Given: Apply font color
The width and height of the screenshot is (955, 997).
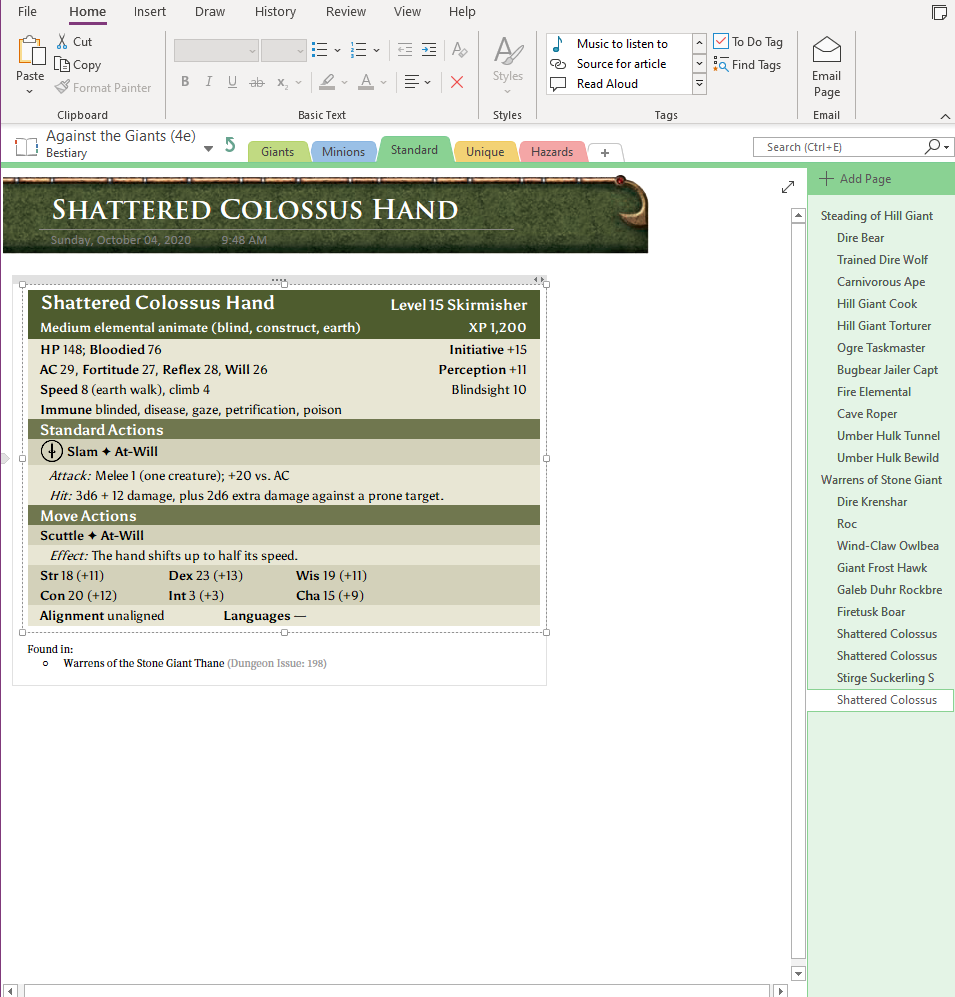Looking at the screenshot, I should click(366, 82).
